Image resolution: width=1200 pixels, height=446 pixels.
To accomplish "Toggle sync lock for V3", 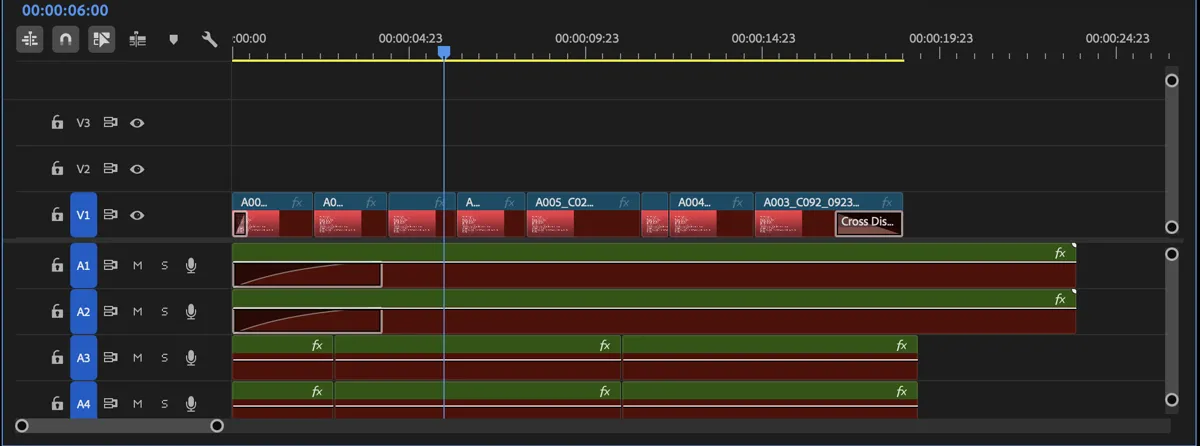I will 111,123.
